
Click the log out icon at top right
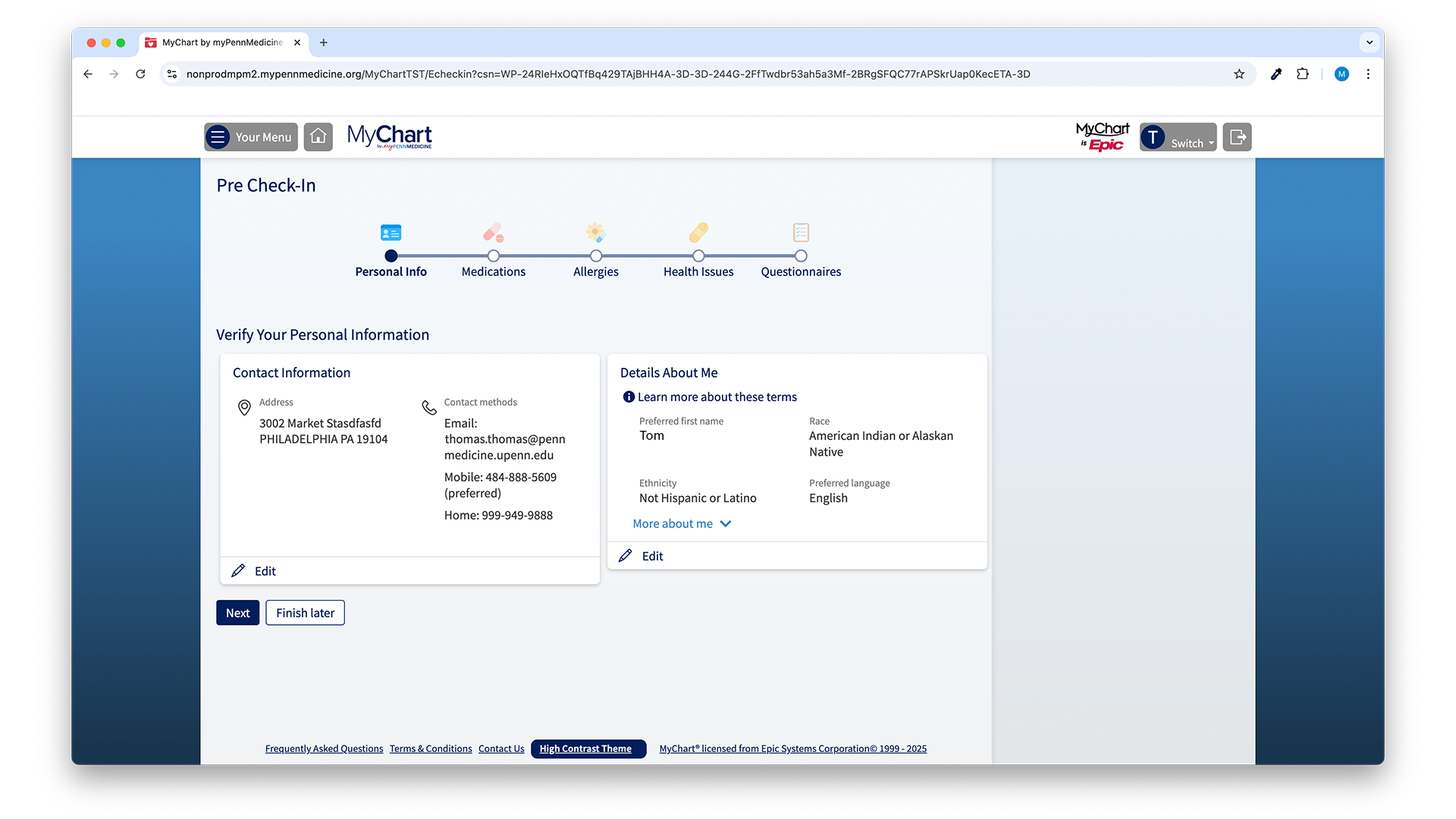(1237, 136)
